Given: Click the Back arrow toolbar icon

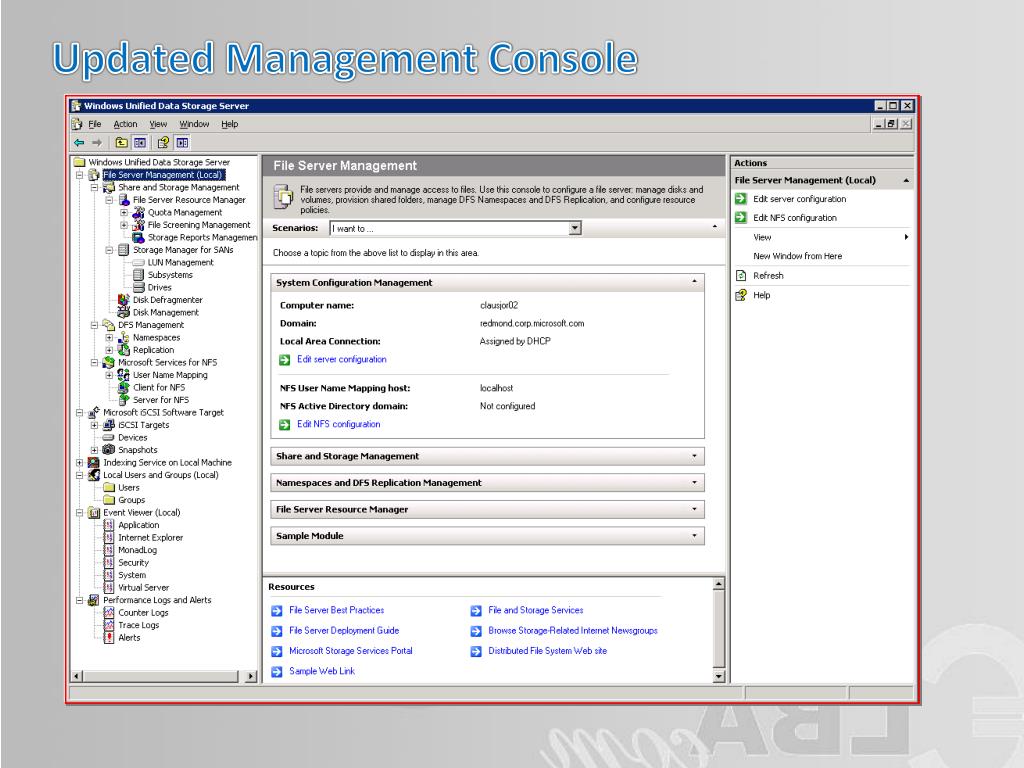Looking at the screenshot, I should pyautogui.click(x=79, y=142).
